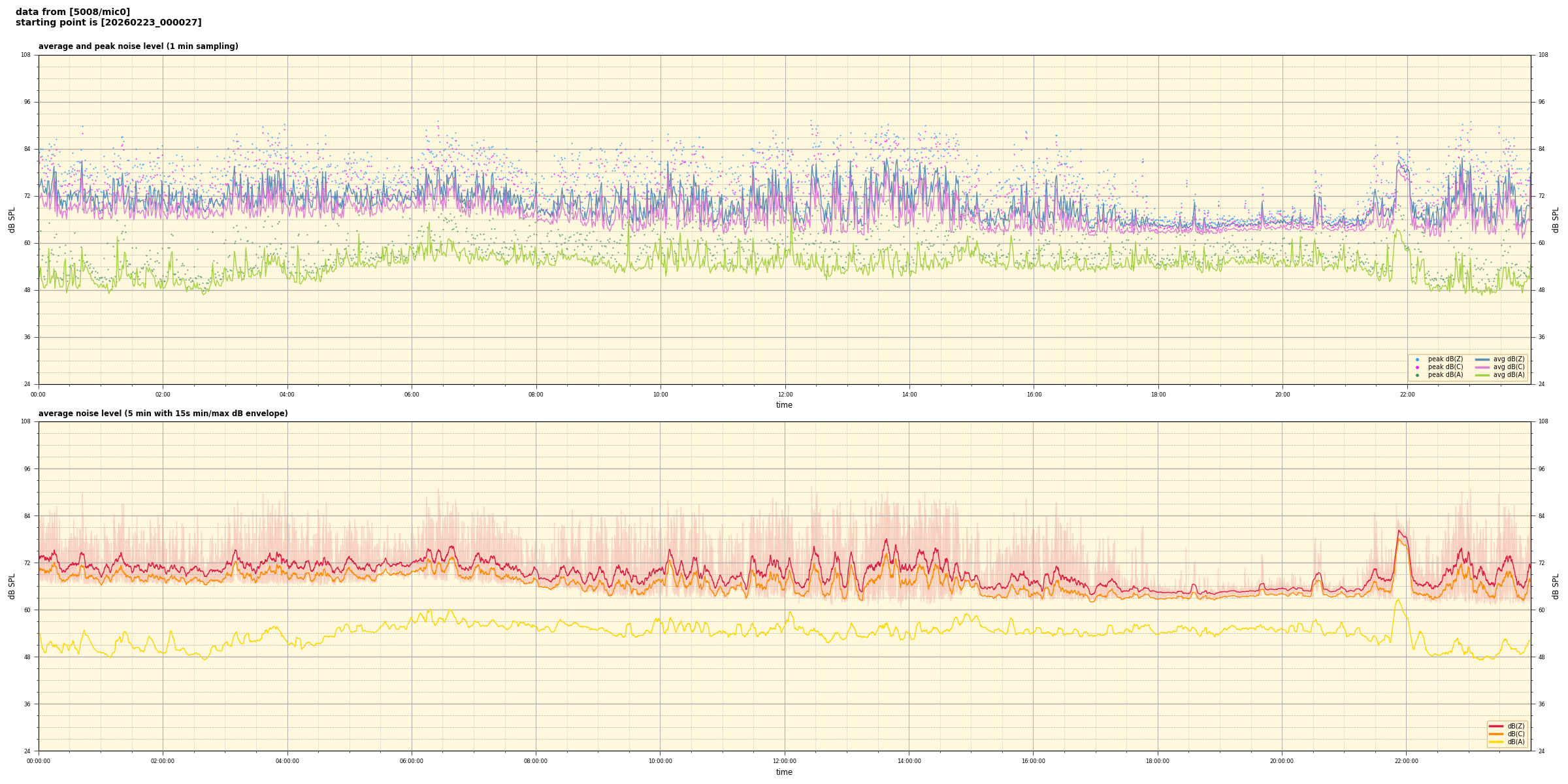
Task: Click the bottom chart 'time' axis label
Action: 784,772
